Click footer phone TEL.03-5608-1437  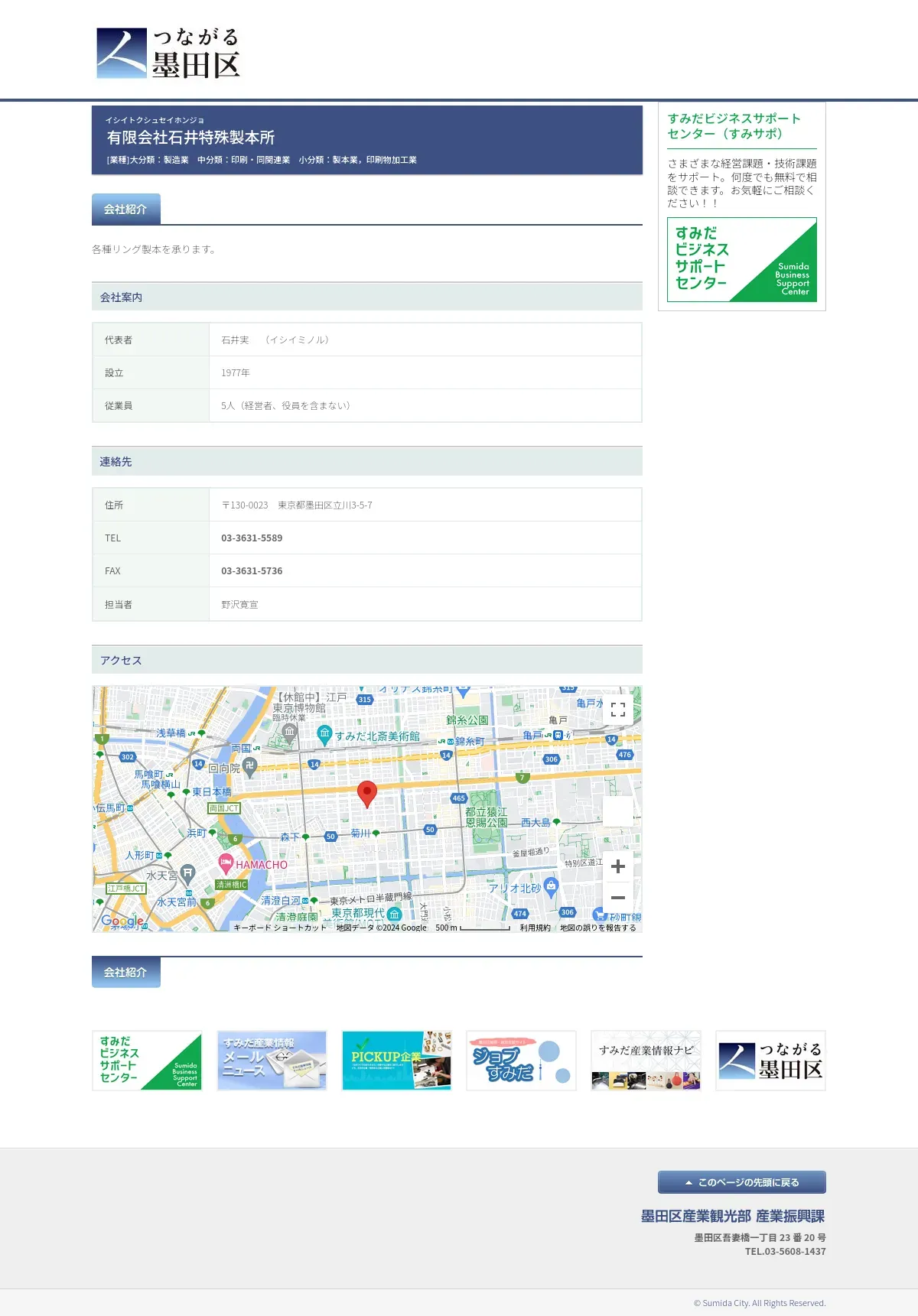tap(786, 1252)
